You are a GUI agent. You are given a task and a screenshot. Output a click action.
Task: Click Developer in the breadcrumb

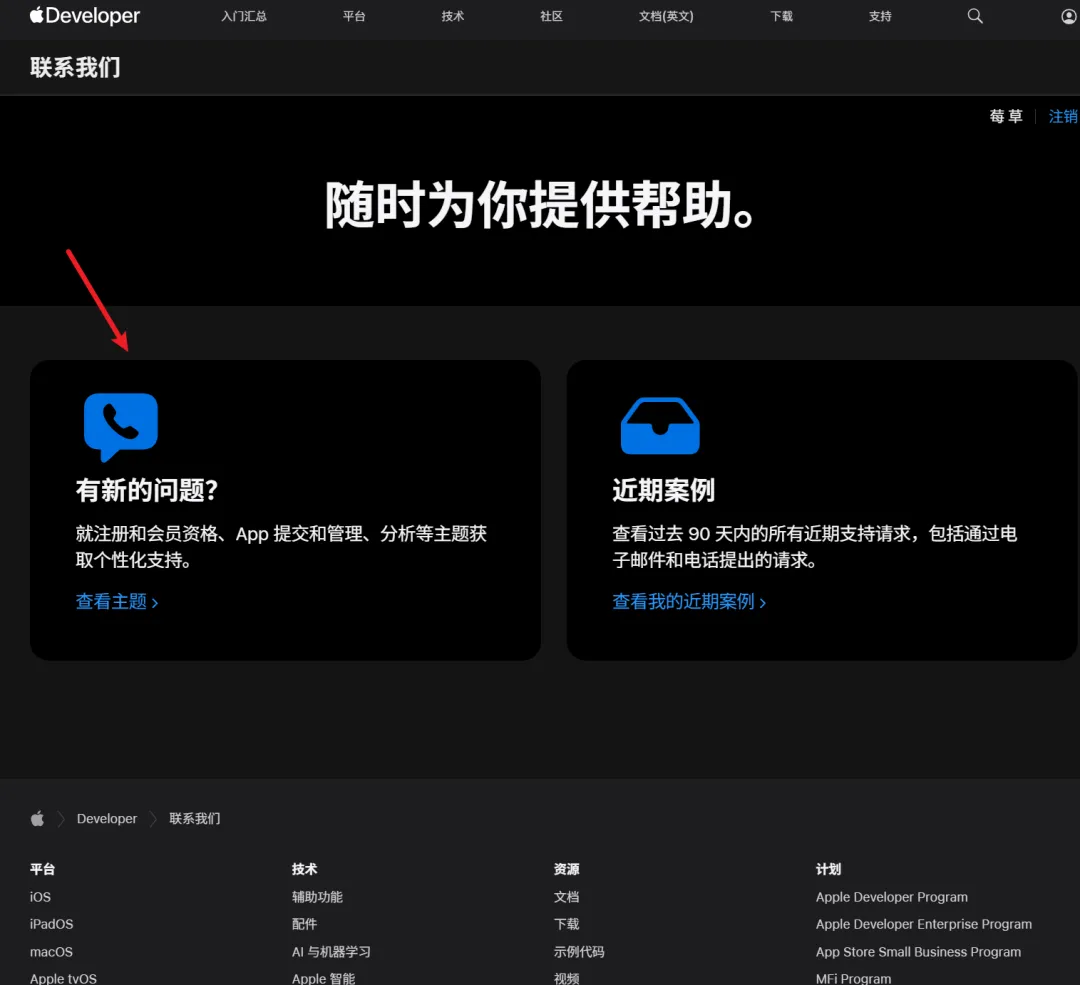[x=107, y=818]
